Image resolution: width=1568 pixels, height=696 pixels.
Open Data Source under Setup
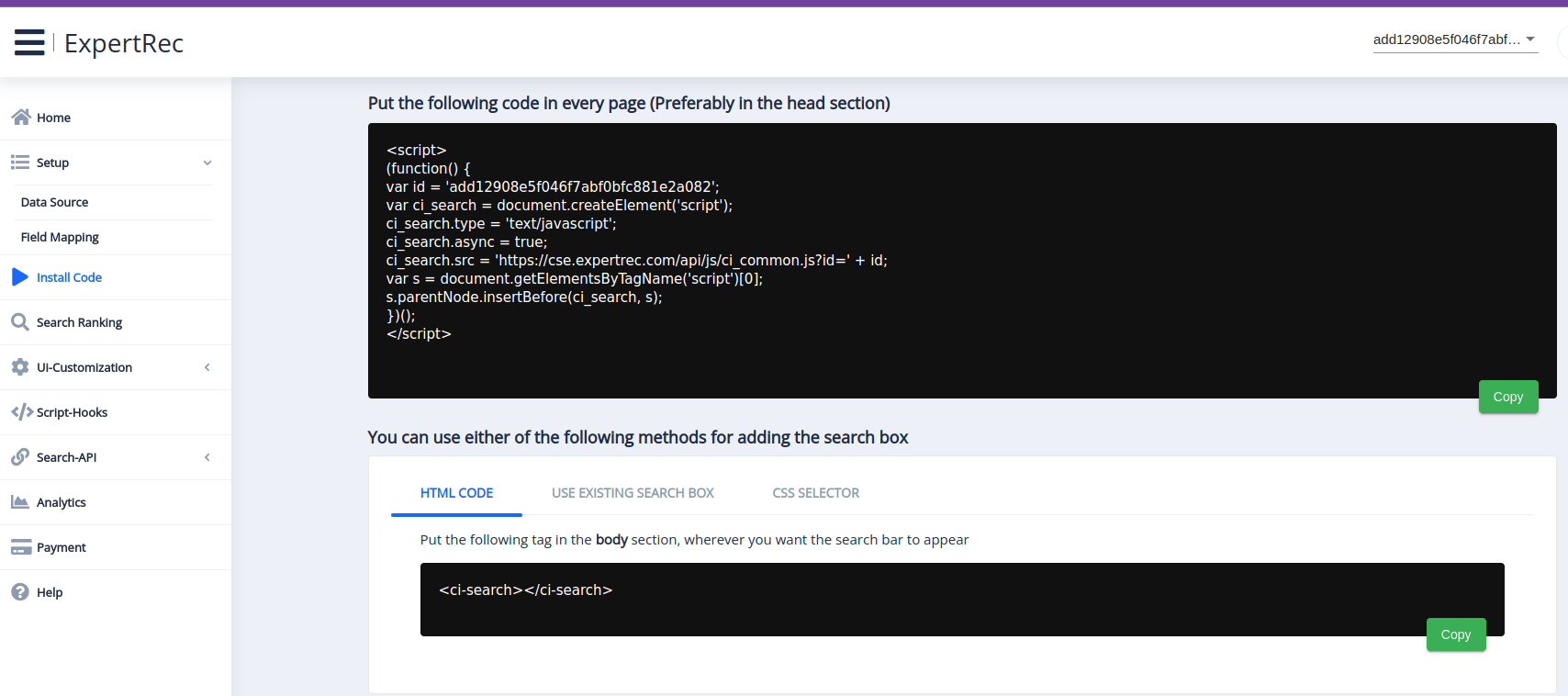click(55, 202)
